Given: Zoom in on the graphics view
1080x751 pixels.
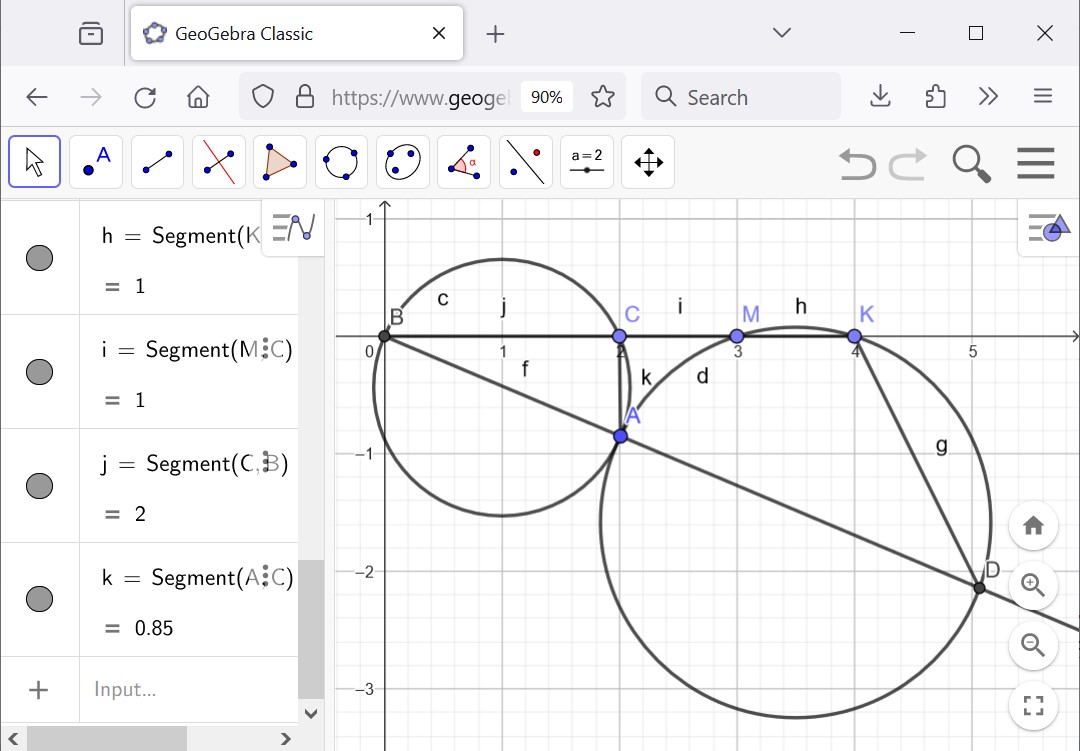Looking at the screenshot, I should click(x=1033, y=585).
